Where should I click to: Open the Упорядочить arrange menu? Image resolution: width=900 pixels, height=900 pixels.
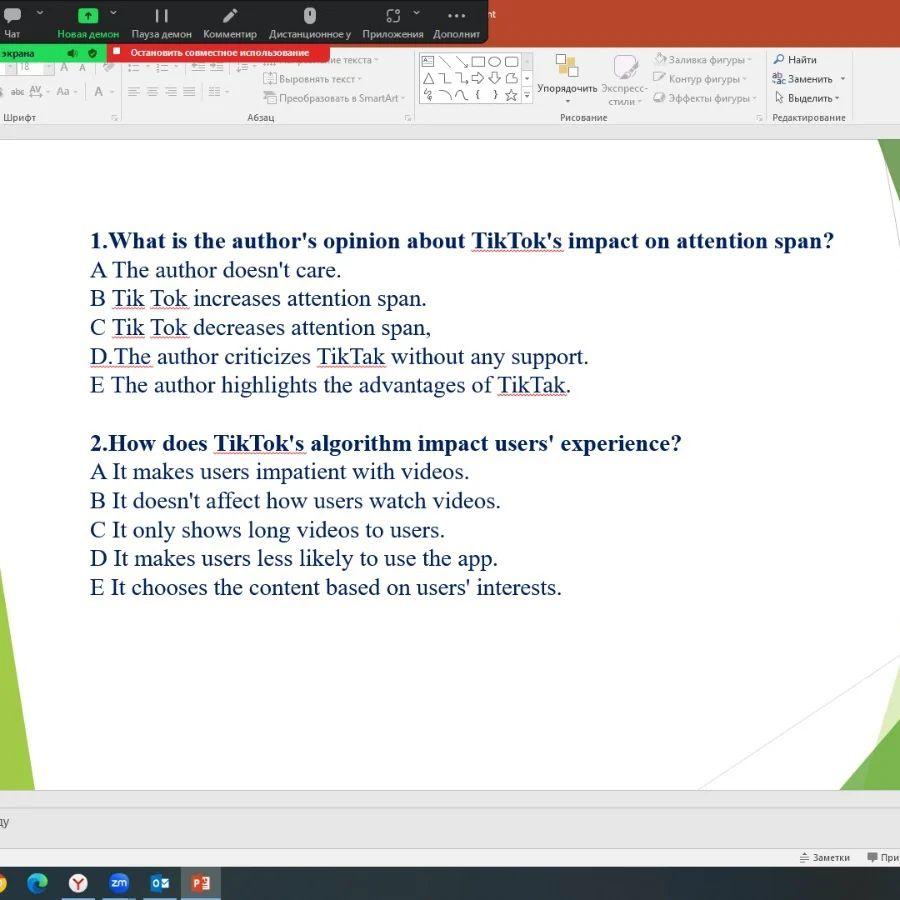567,79
